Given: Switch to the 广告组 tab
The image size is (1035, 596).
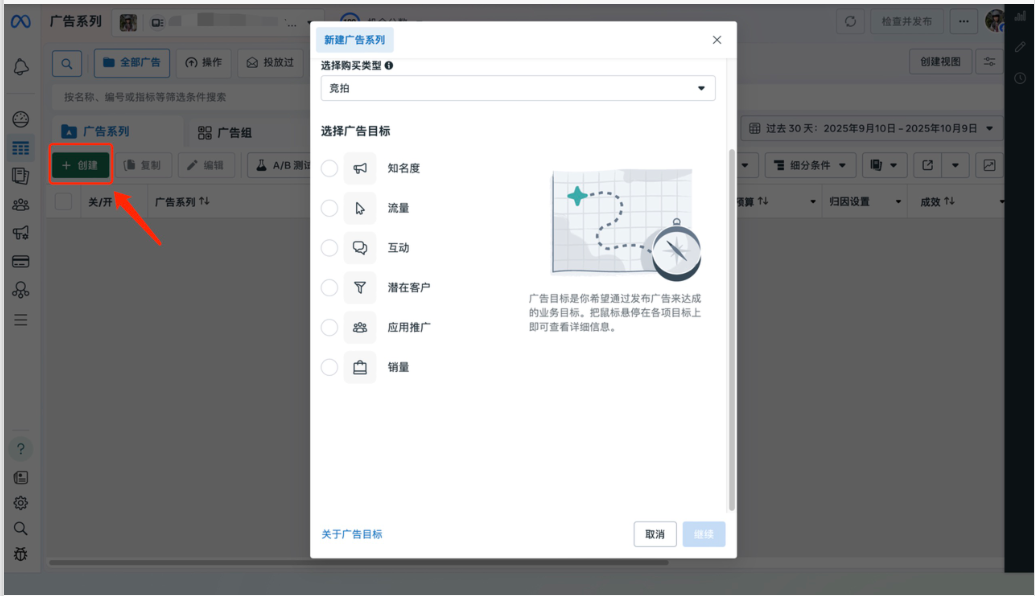Looking at the screenshot, I should pyautogui.click(x=225, y=132).
